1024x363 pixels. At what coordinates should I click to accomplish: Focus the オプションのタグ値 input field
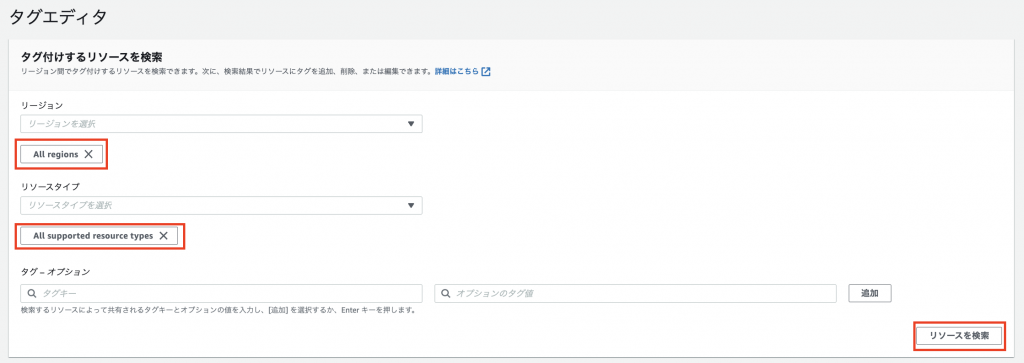635,293
